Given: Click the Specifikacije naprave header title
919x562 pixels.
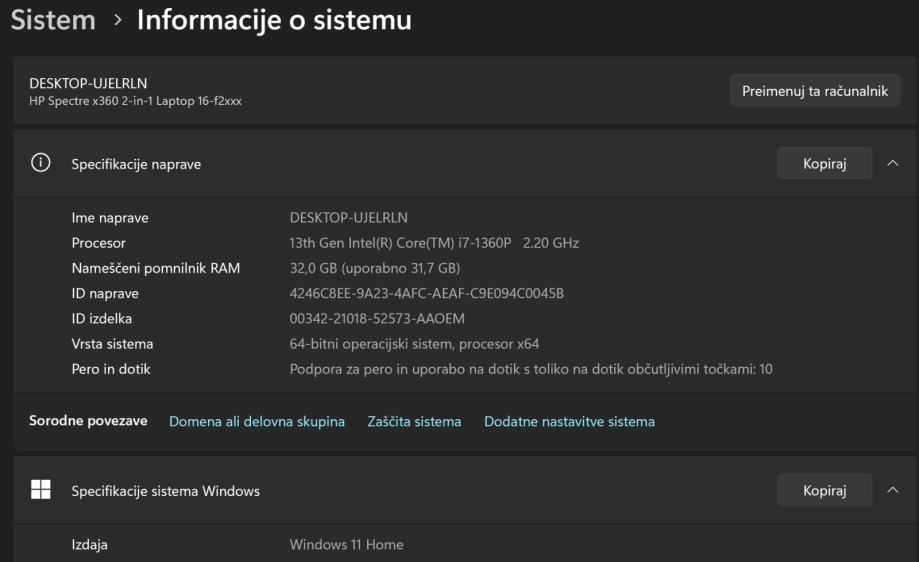Looking at the screenshot, I should point(136,165).
